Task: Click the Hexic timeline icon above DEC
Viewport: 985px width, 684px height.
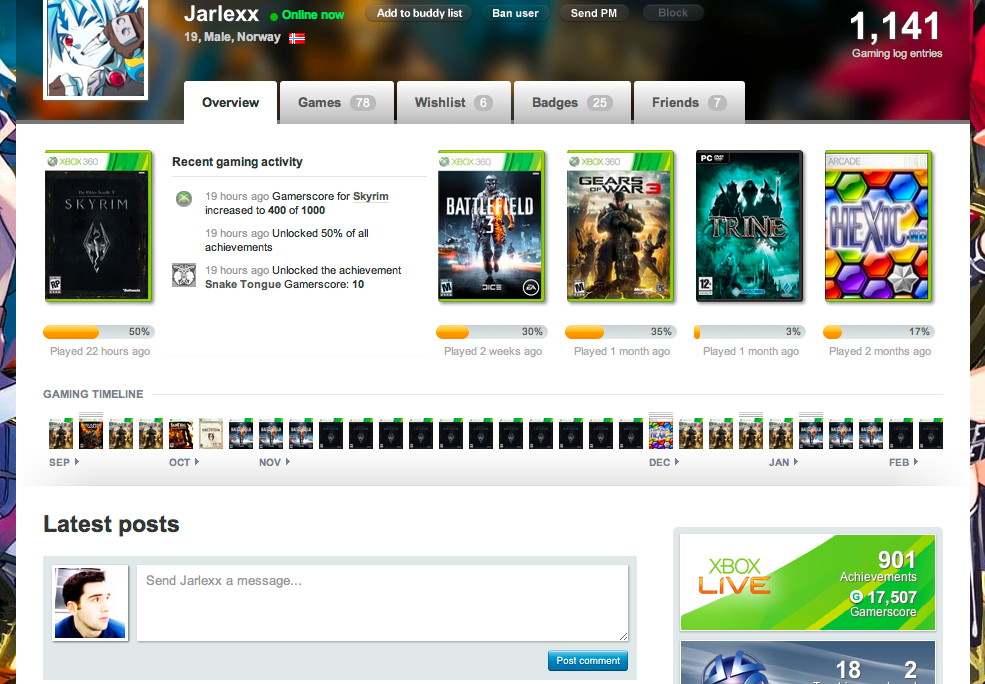Action: tap(661, 434)
